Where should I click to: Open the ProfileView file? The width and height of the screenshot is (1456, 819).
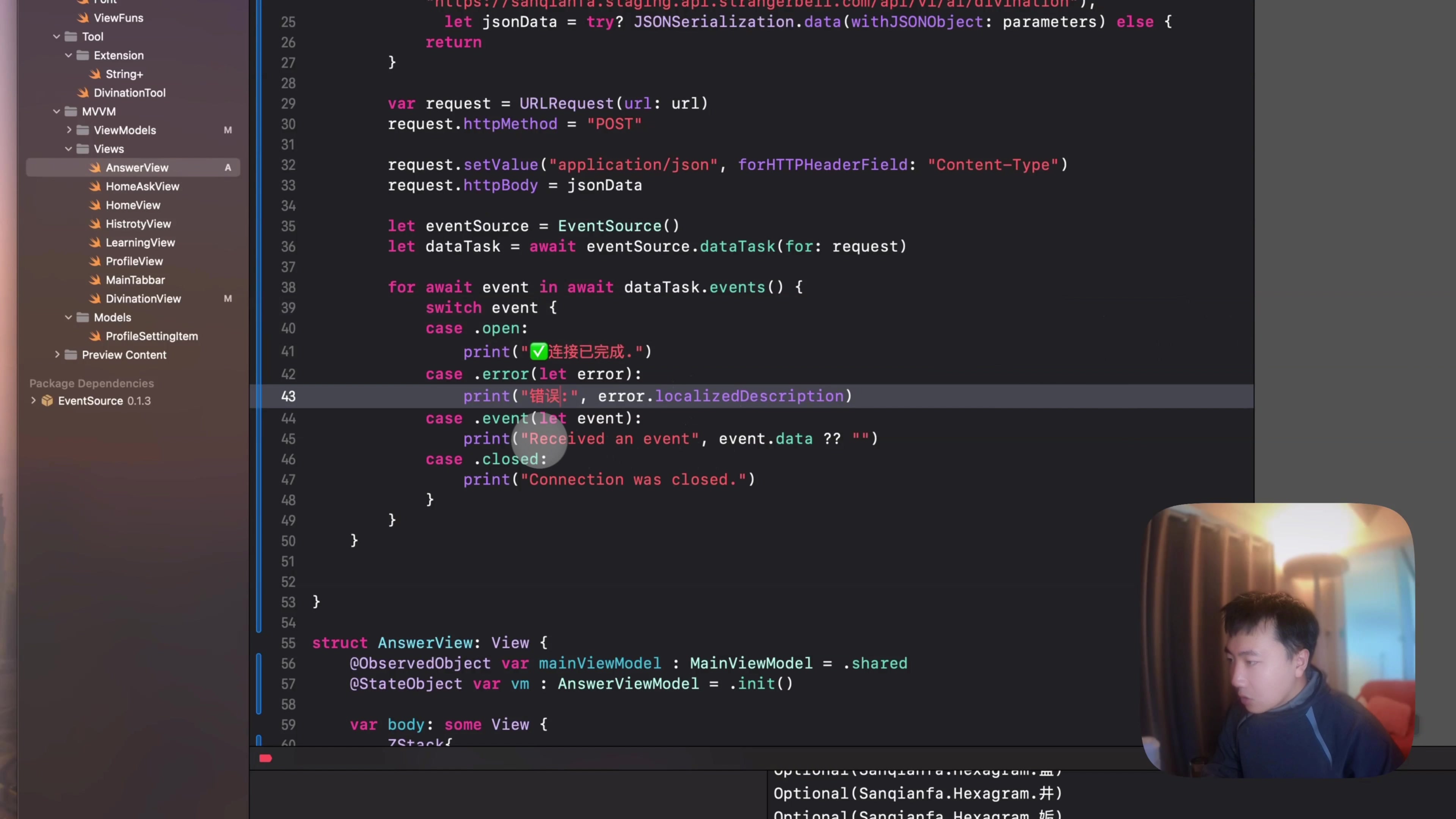point(134,261)
